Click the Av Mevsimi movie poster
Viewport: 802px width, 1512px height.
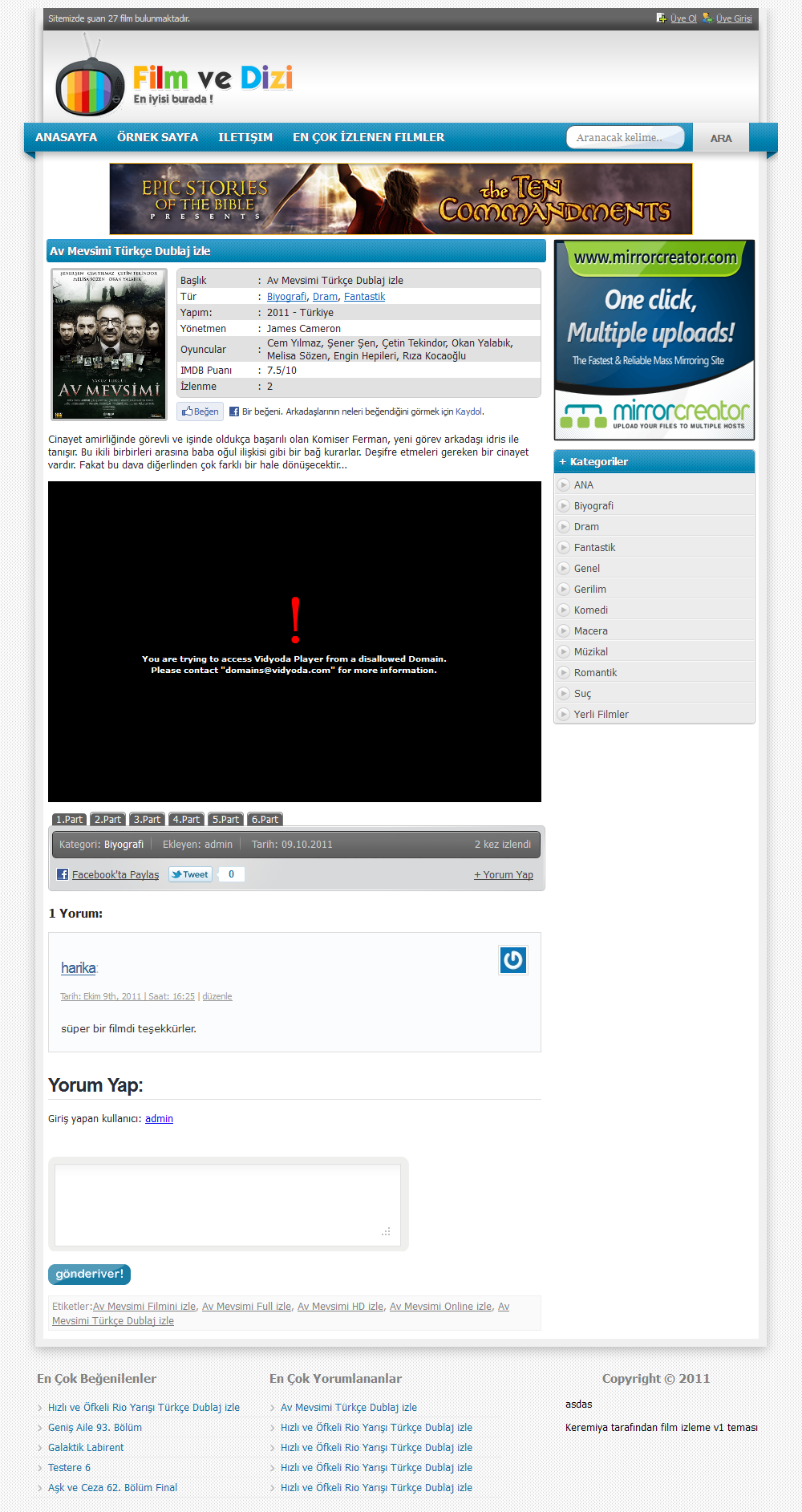[x=109, y=344]
